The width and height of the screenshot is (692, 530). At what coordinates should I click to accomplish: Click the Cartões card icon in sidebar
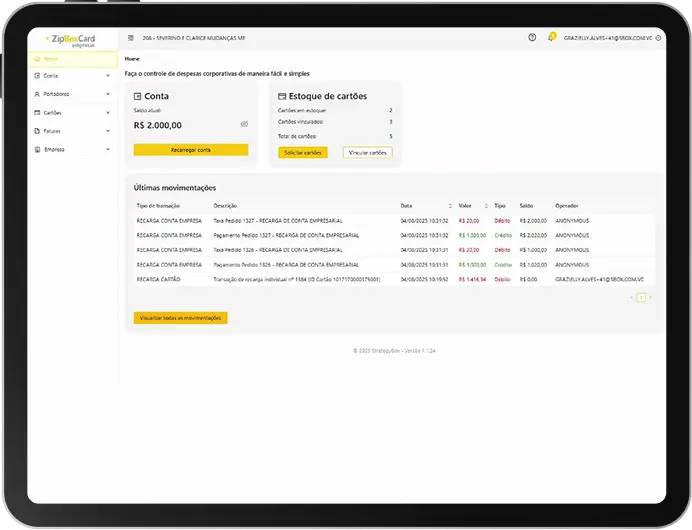(38, 113)
